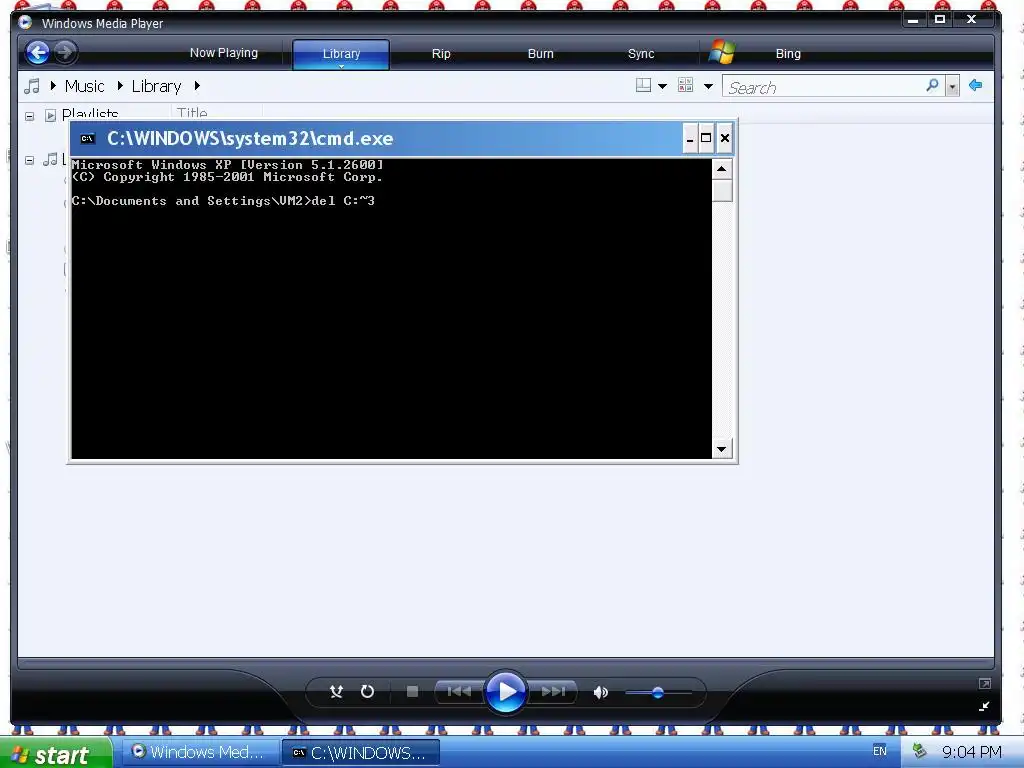
Task: Collapse the Playlists tree node
Action: [29, 116]
